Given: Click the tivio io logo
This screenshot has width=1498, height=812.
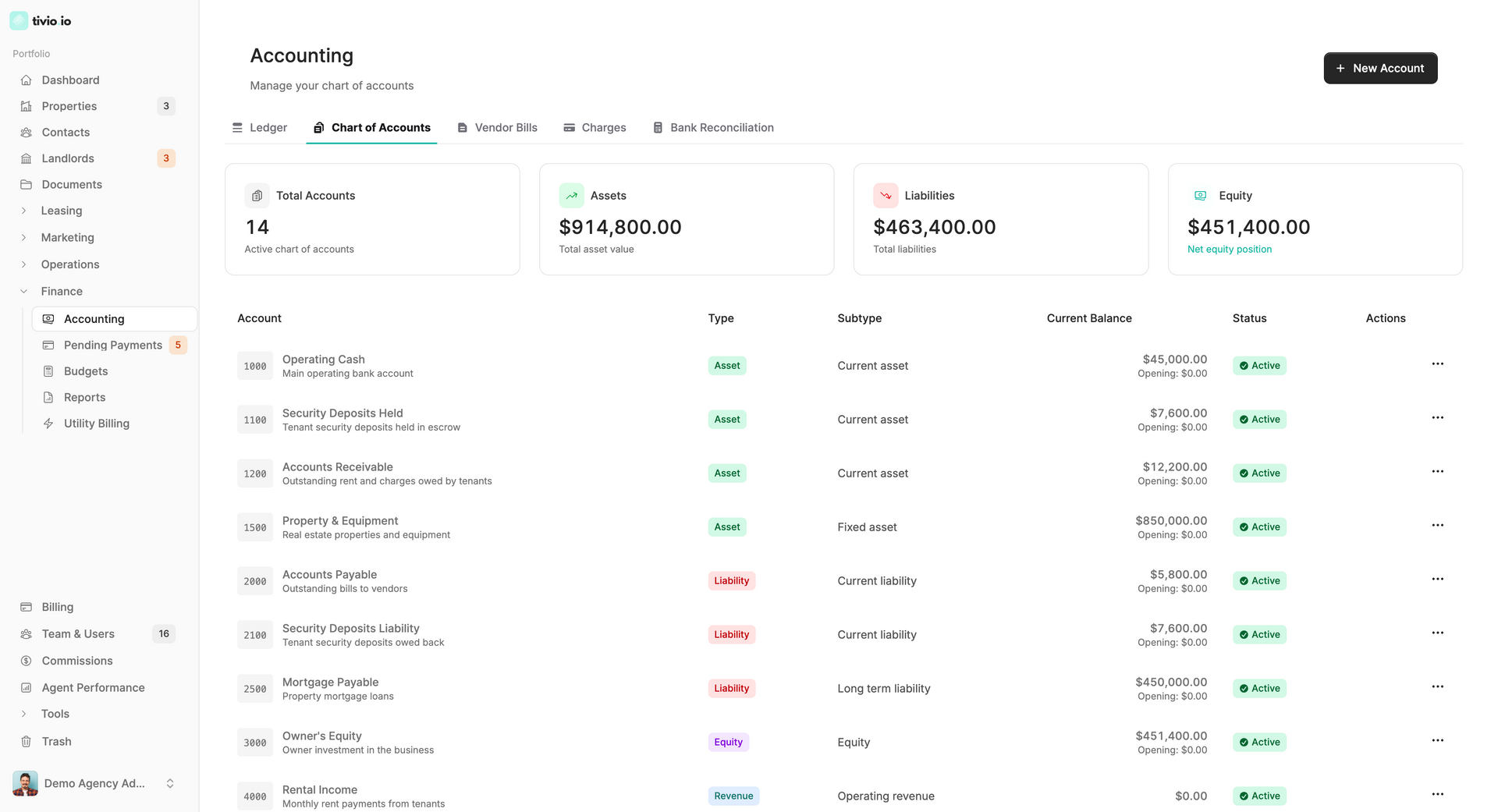Looking at the screenshot, I should [41, 21].
